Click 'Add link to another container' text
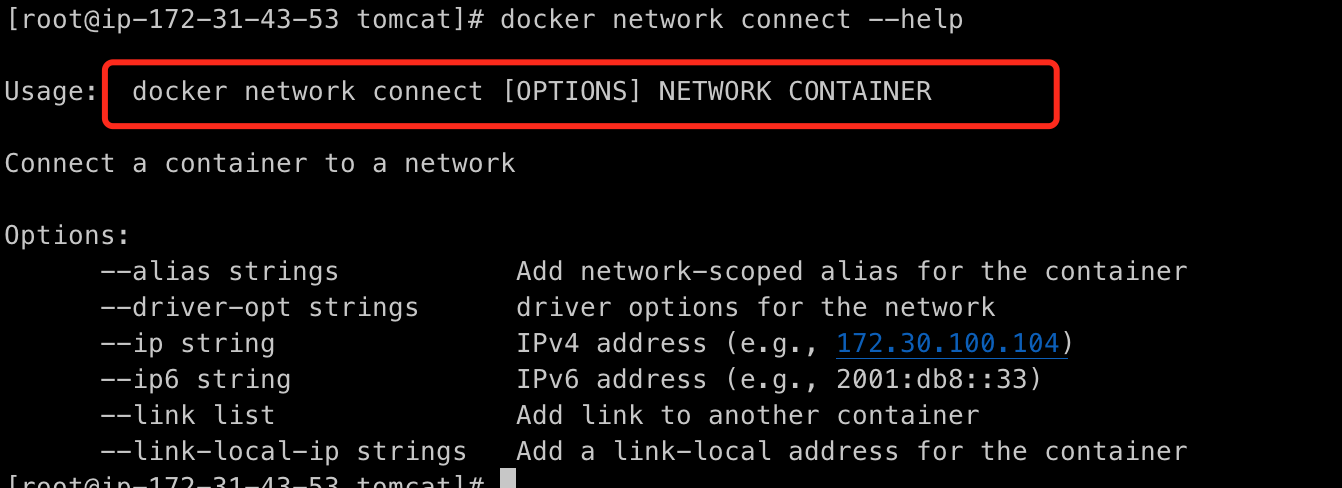Viewport: 1342px width, 488px height. point(747,415)
